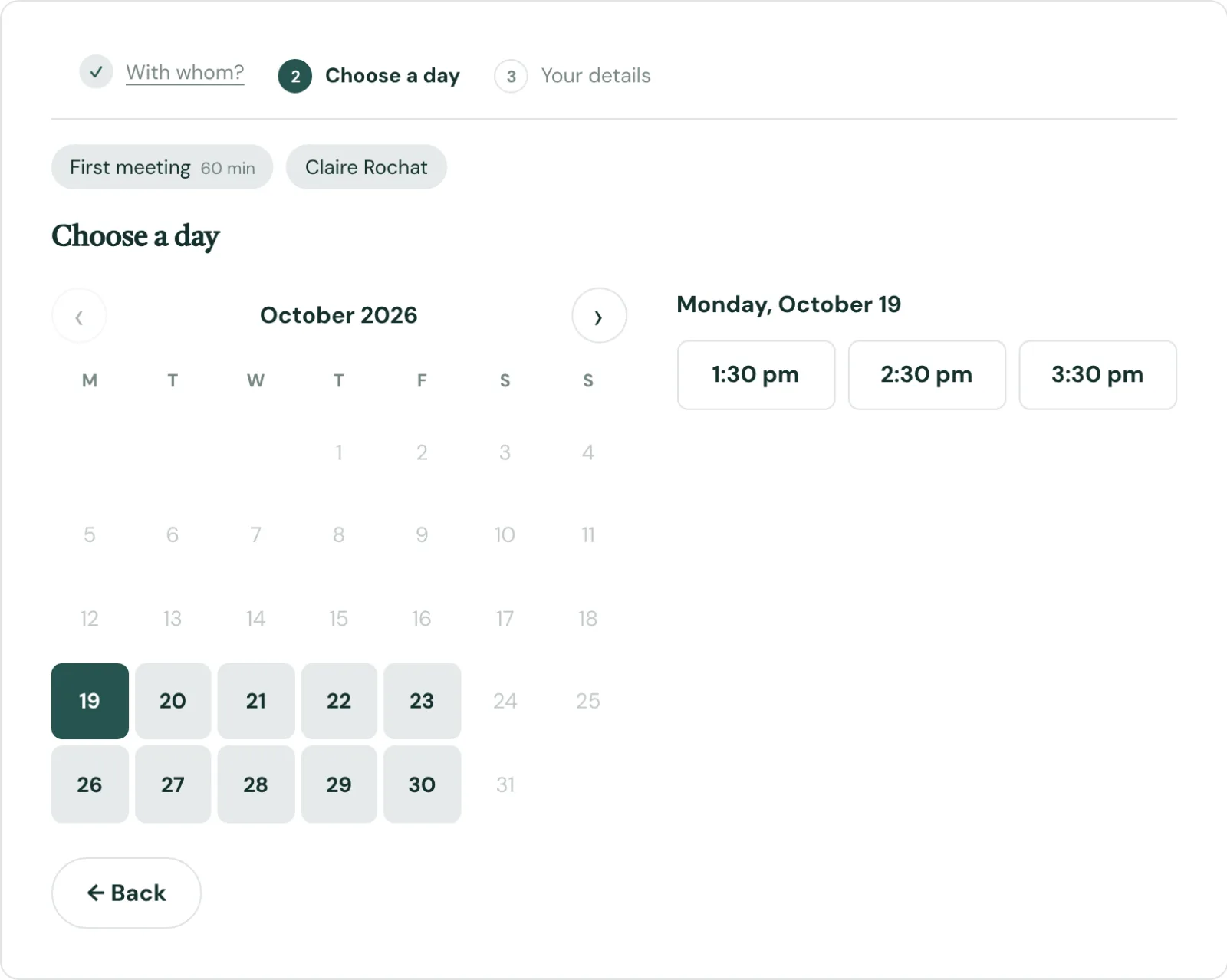The width and height of the screenshot is (1227, 980).
Task: Pick the 3:30 pm time slot
Action: click(1097, 375)
